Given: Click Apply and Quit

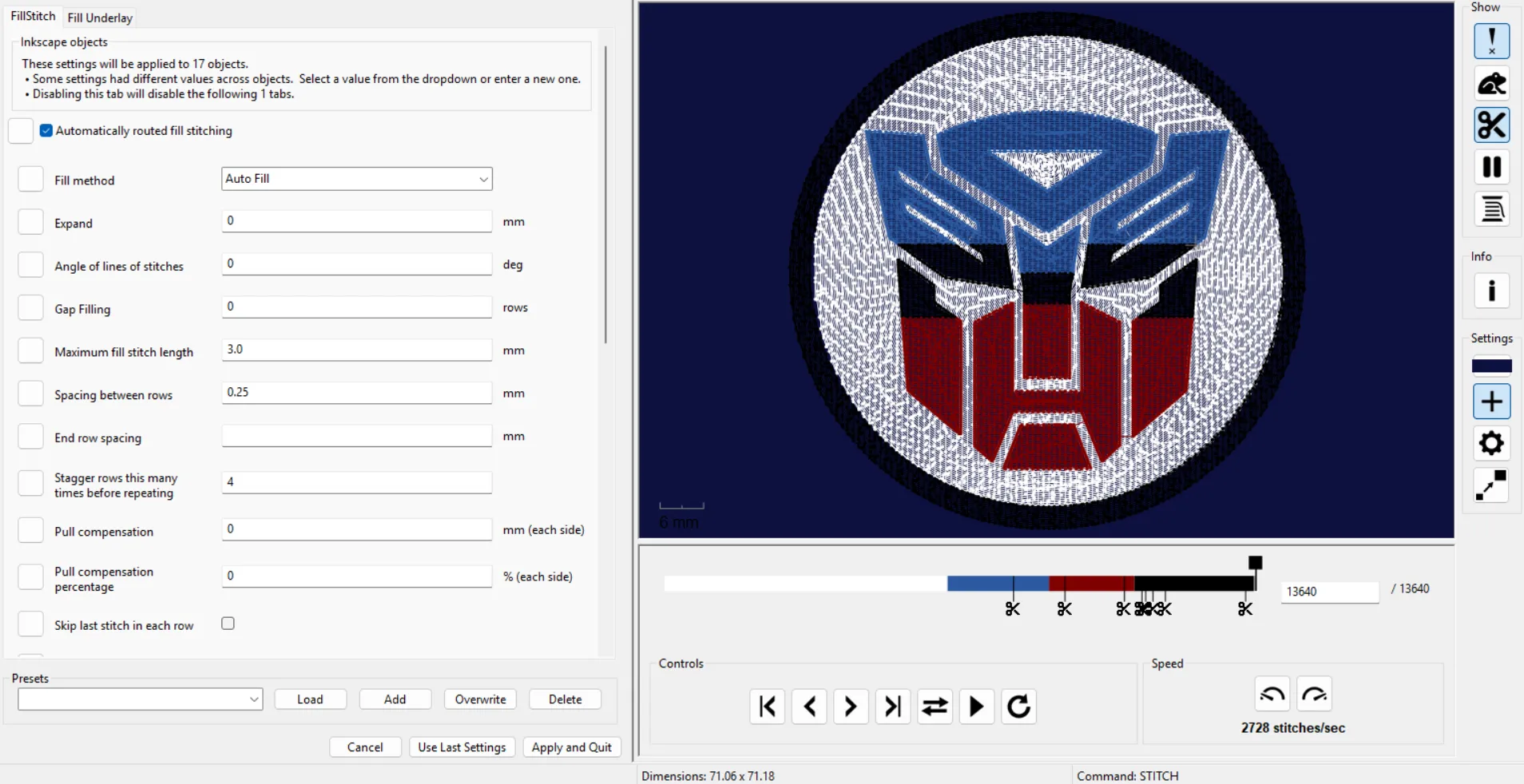Looking at the screenshot, I should tap(572, 747).
